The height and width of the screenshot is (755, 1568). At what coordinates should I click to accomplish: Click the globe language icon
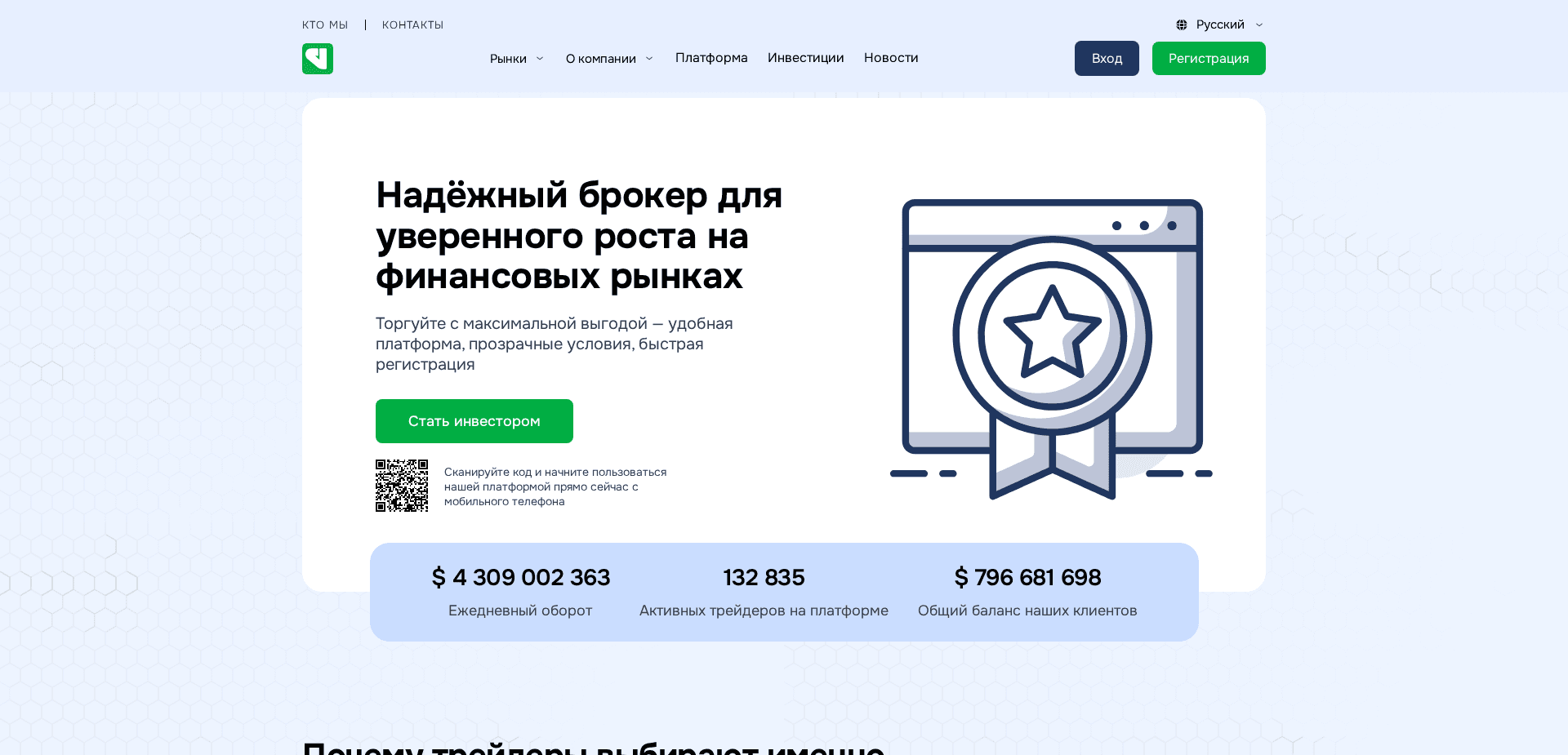click(x=1181, y=24)
